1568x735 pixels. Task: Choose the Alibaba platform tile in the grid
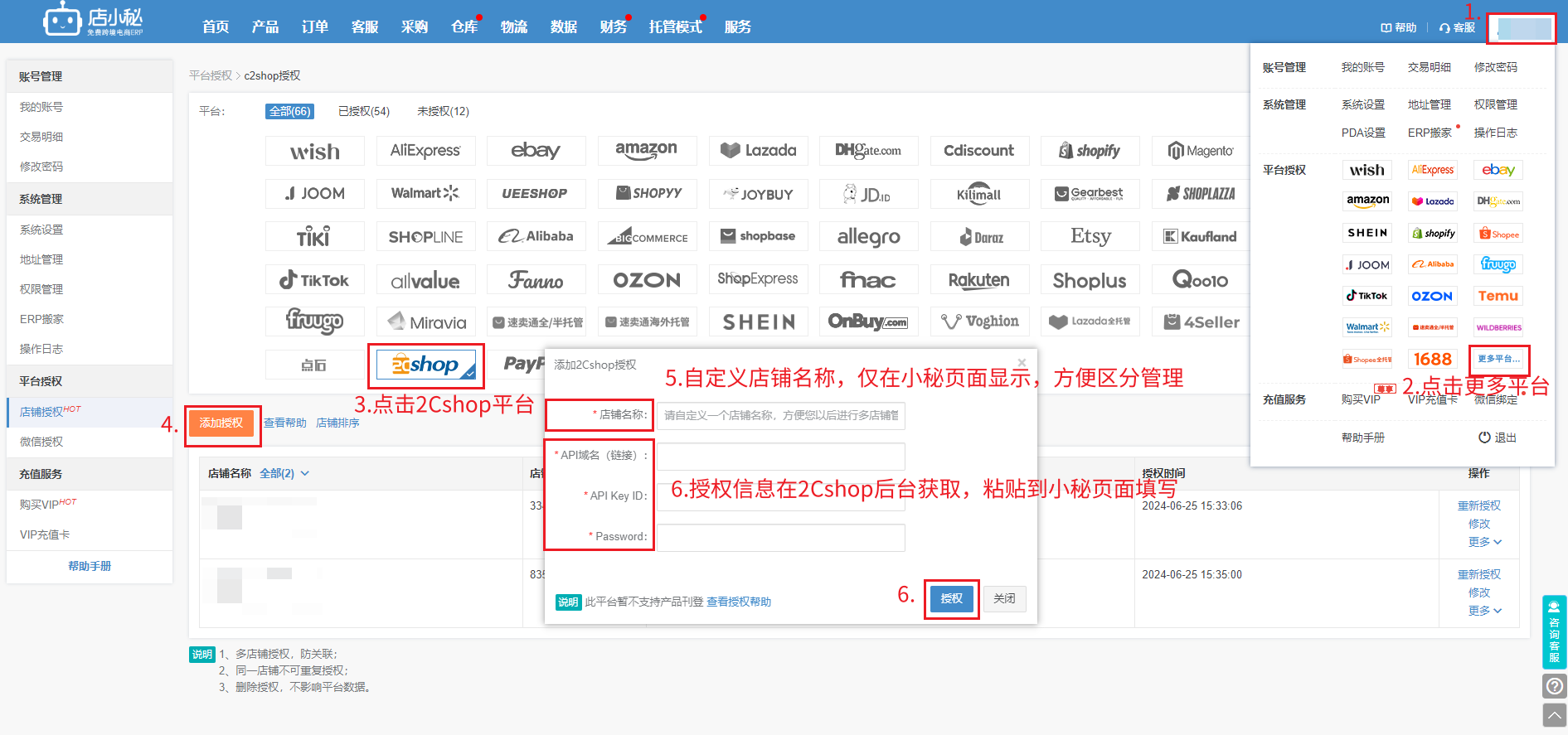tap(536, 237)
